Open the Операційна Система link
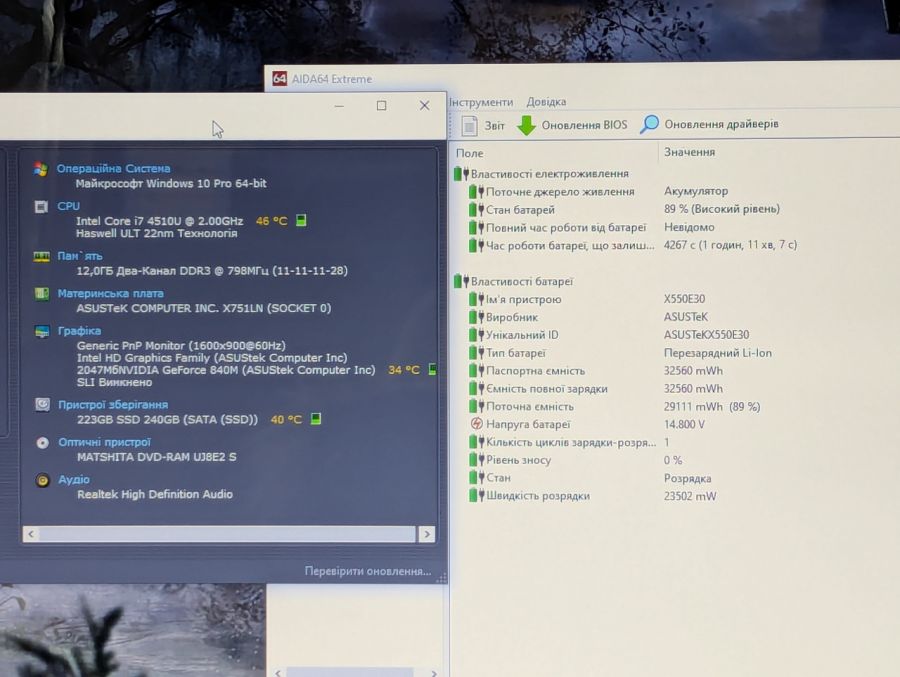 pyautogui.click(x=114, y=168)
